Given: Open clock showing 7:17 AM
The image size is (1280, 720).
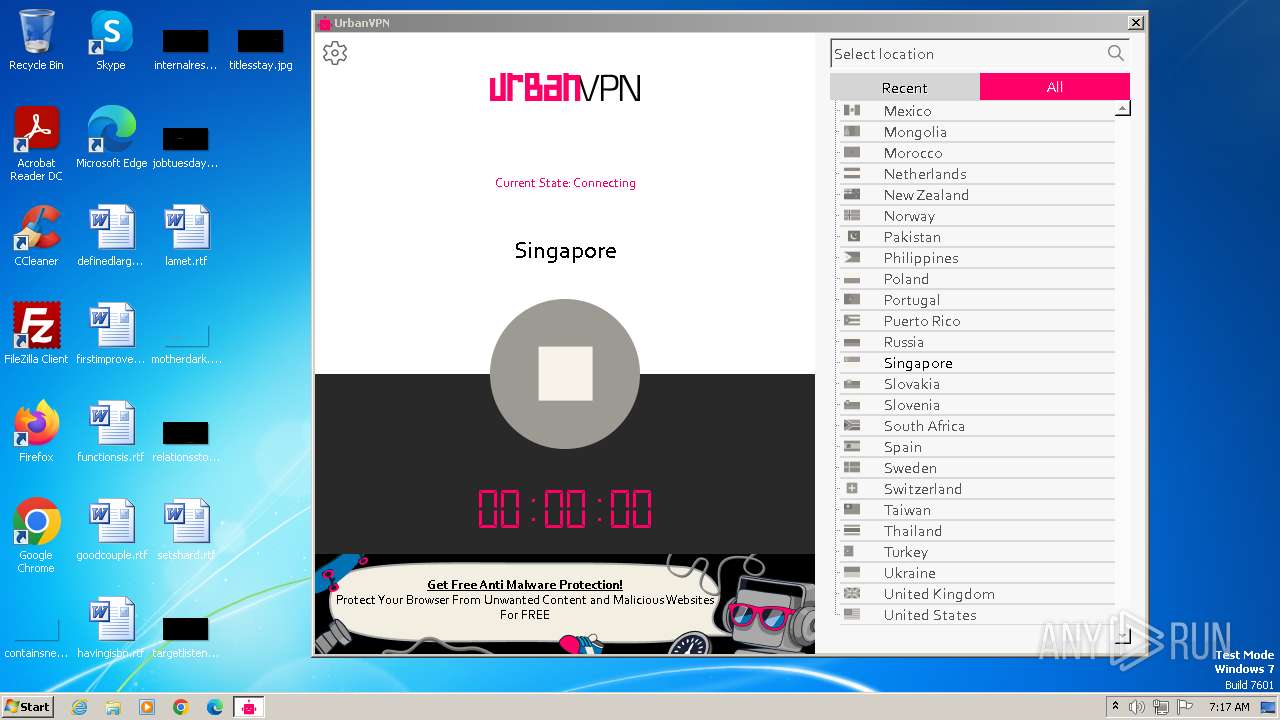Looking at the screenshot, I should [1229, 707].
